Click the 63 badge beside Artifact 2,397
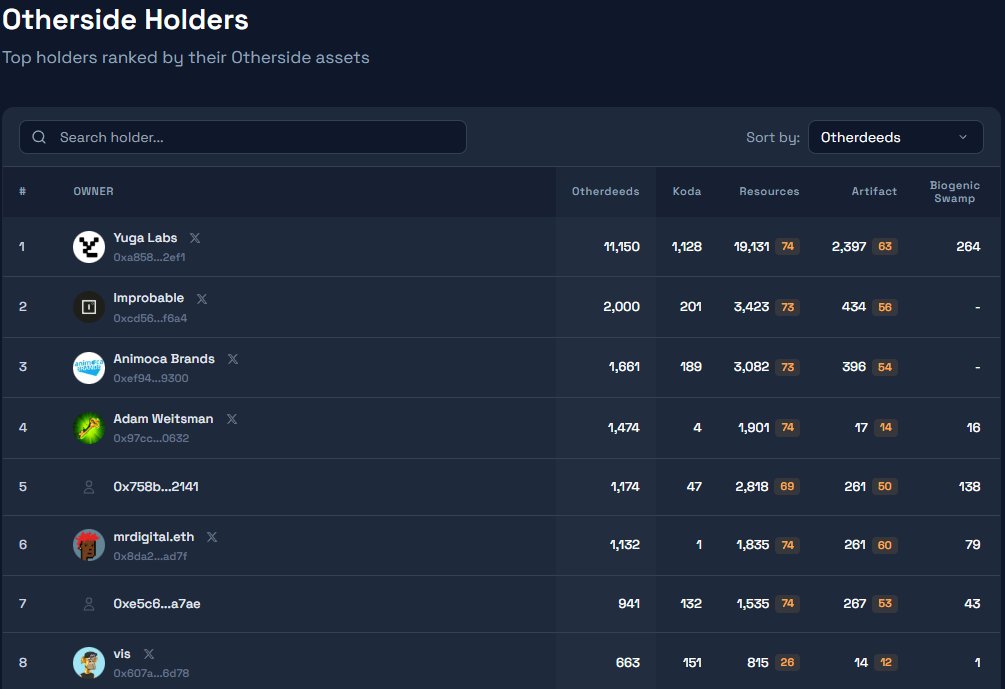The image size is (1005, 689). (885, 247)
